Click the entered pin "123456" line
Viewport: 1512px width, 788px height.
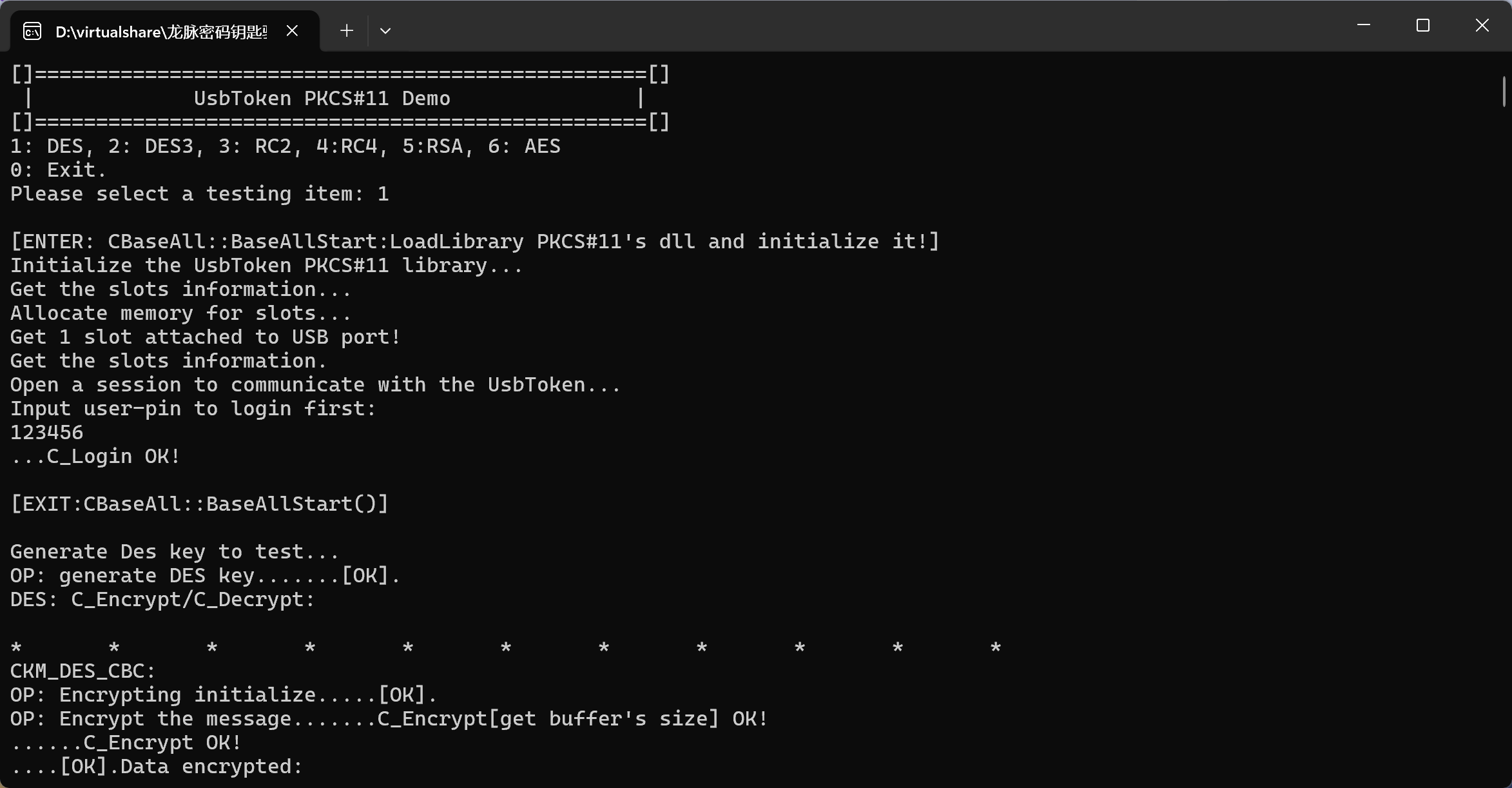[47, 433]
